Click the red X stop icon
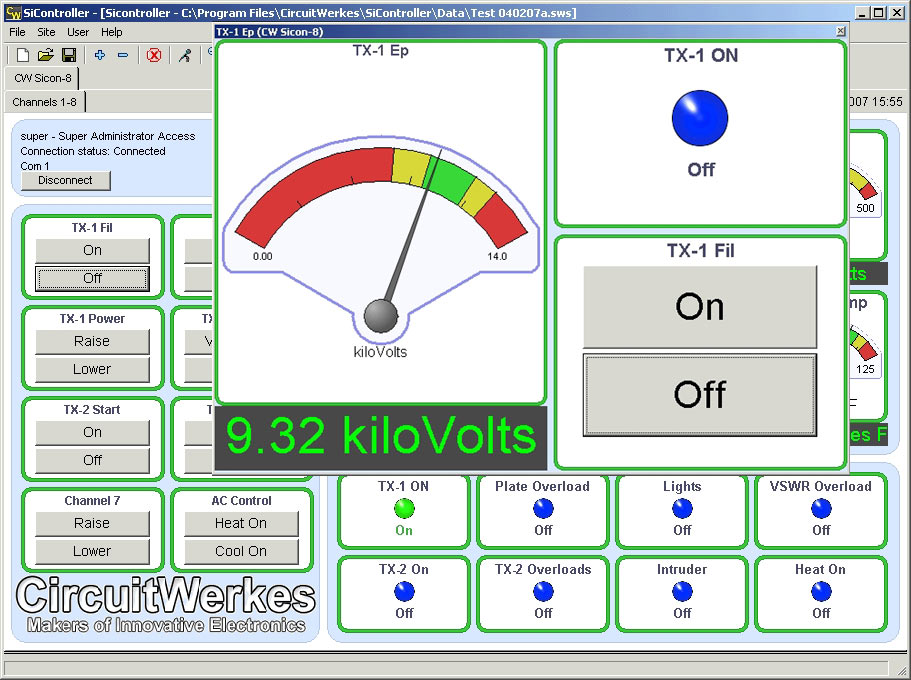The height and width of the screenshot is (680, 911). [154, 55]
